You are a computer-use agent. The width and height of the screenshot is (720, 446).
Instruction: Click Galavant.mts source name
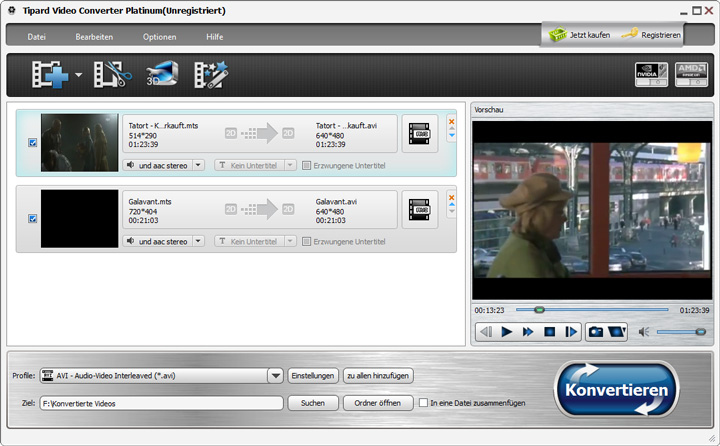(150, 202)
